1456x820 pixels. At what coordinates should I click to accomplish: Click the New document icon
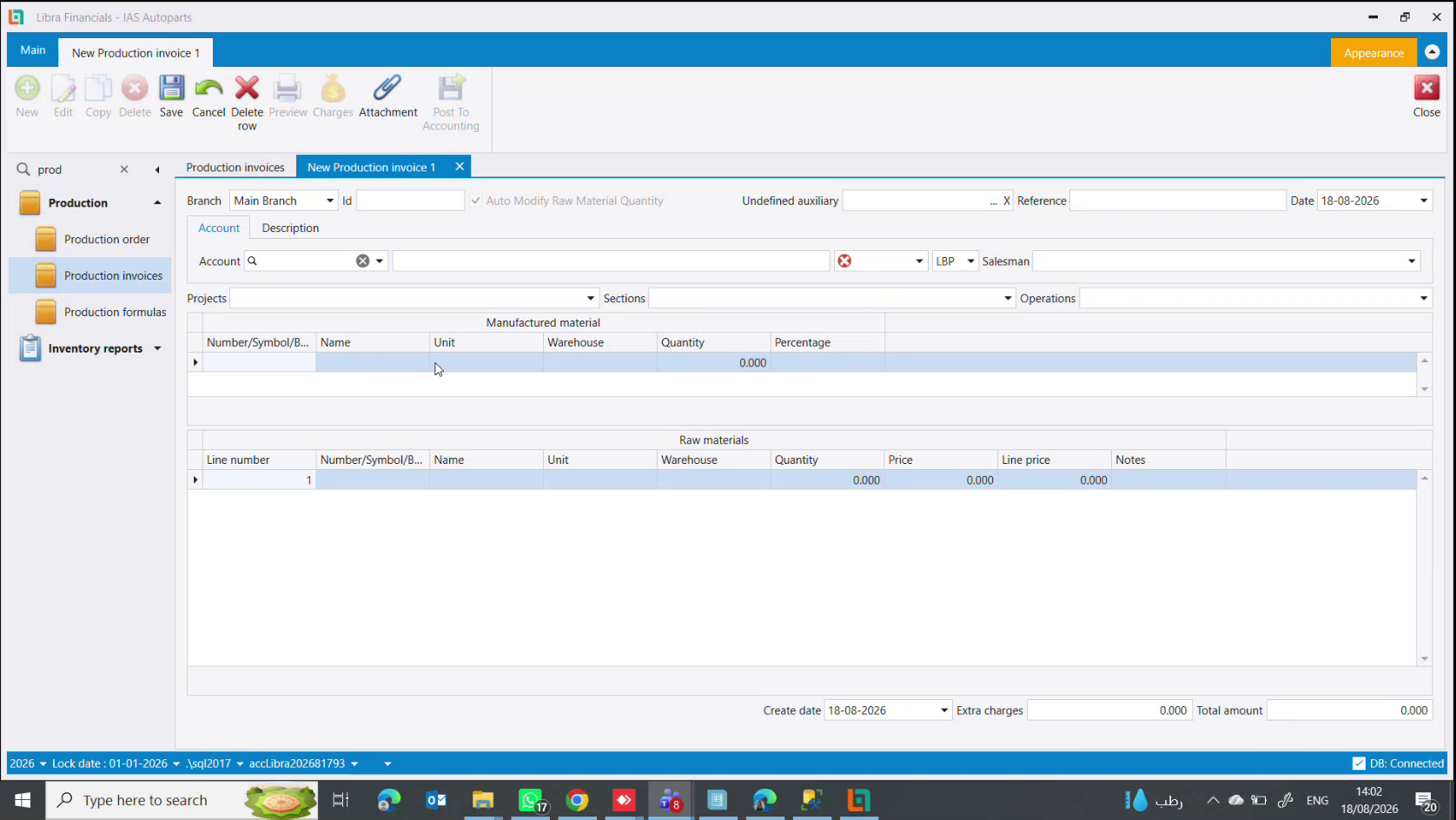pyautogui.click(x=27, y=96)
